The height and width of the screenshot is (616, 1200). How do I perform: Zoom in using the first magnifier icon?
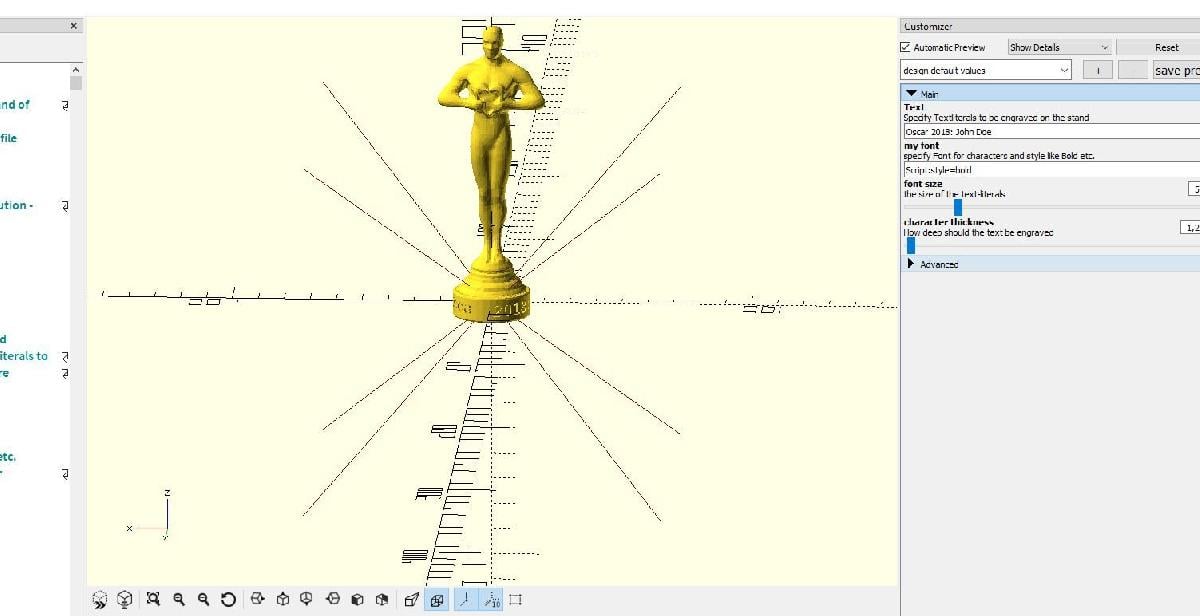coord(179,600)
